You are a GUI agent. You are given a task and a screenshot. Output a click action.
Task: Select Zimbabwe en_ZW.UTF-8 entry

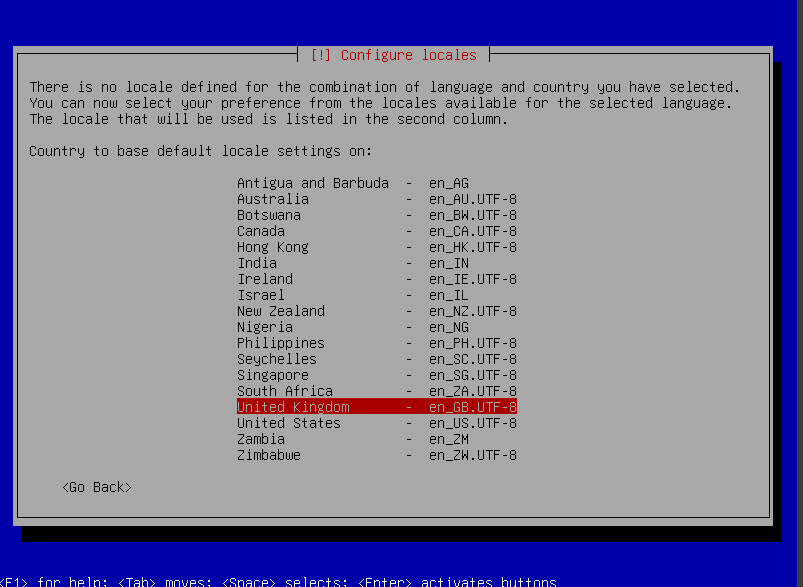(376, 455)
